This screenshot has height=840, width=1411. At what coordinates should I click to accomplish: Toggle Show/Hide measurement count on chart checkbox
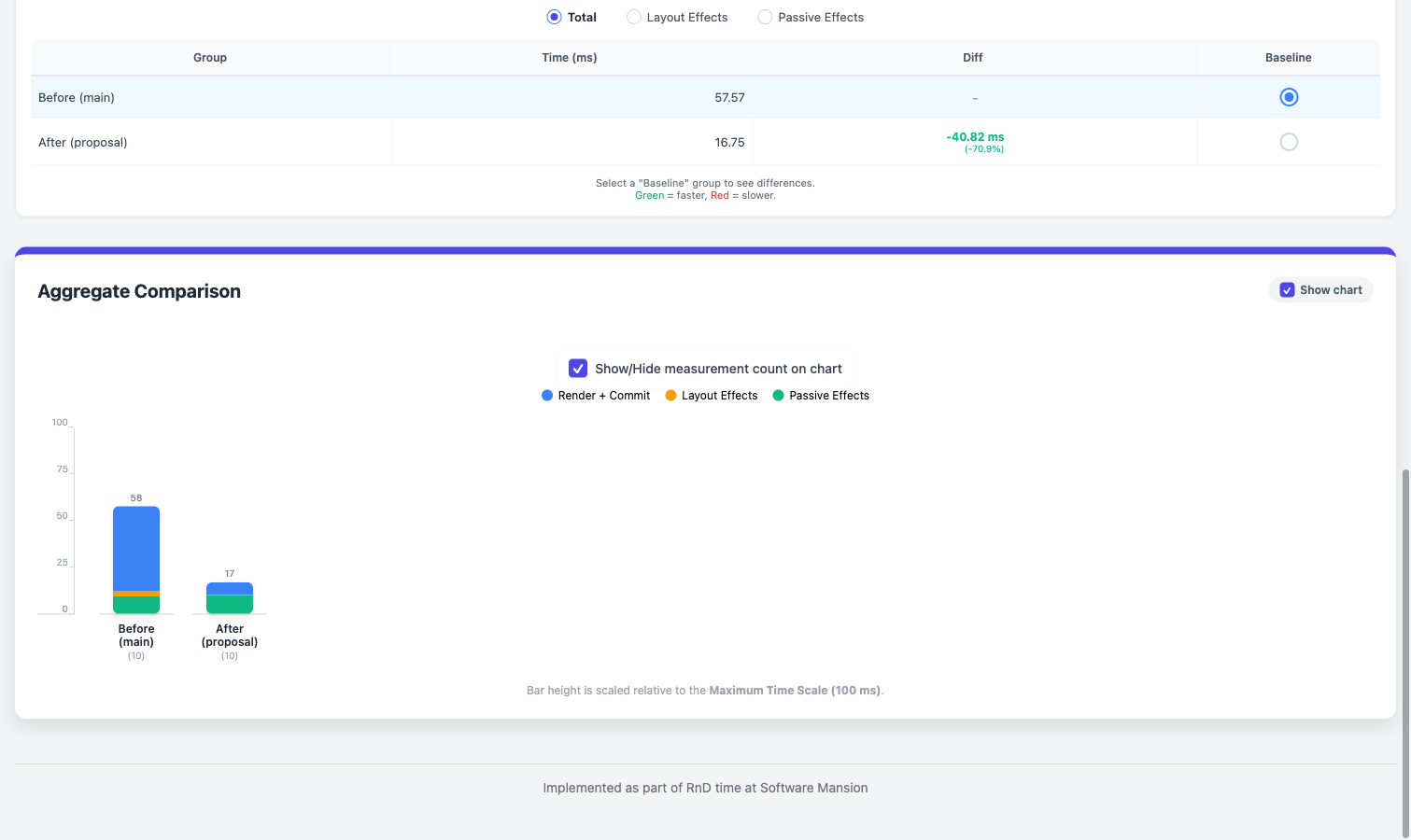pyautogui.click(x=578, y=368)
